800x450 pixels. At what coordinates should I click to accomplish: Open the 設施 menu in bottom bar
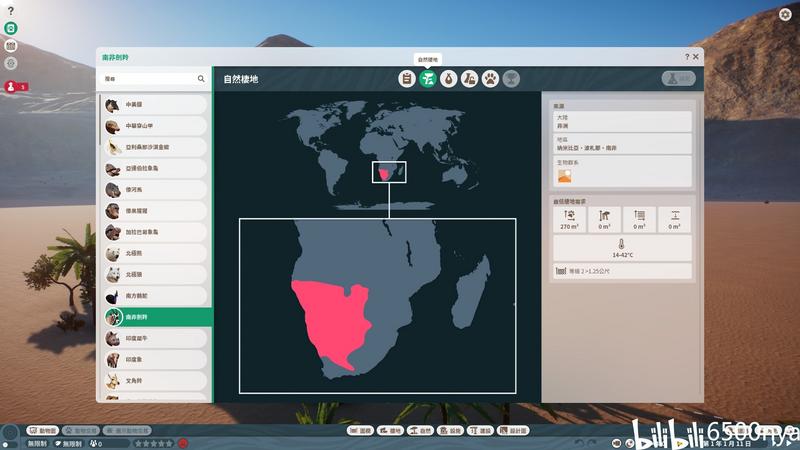coord(451,431)
